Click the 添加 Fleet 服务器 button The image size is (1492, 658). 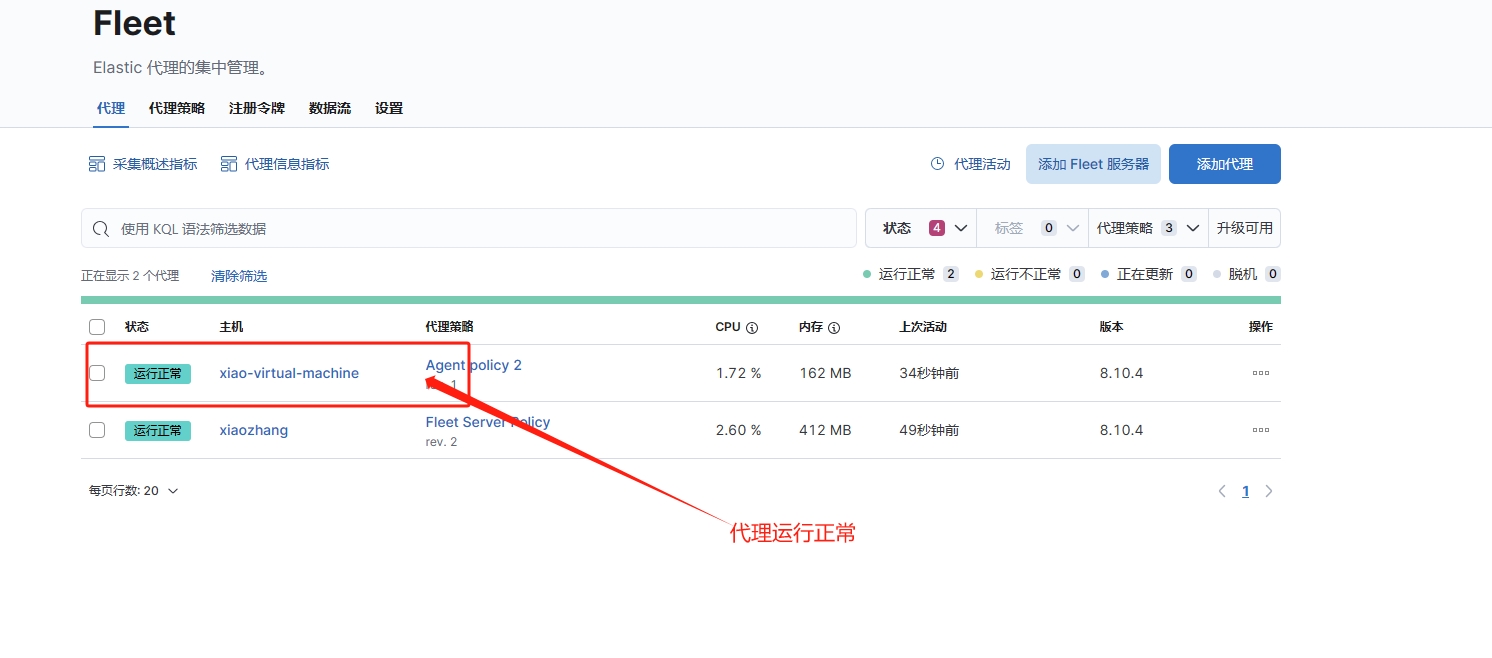[1093, 164]
